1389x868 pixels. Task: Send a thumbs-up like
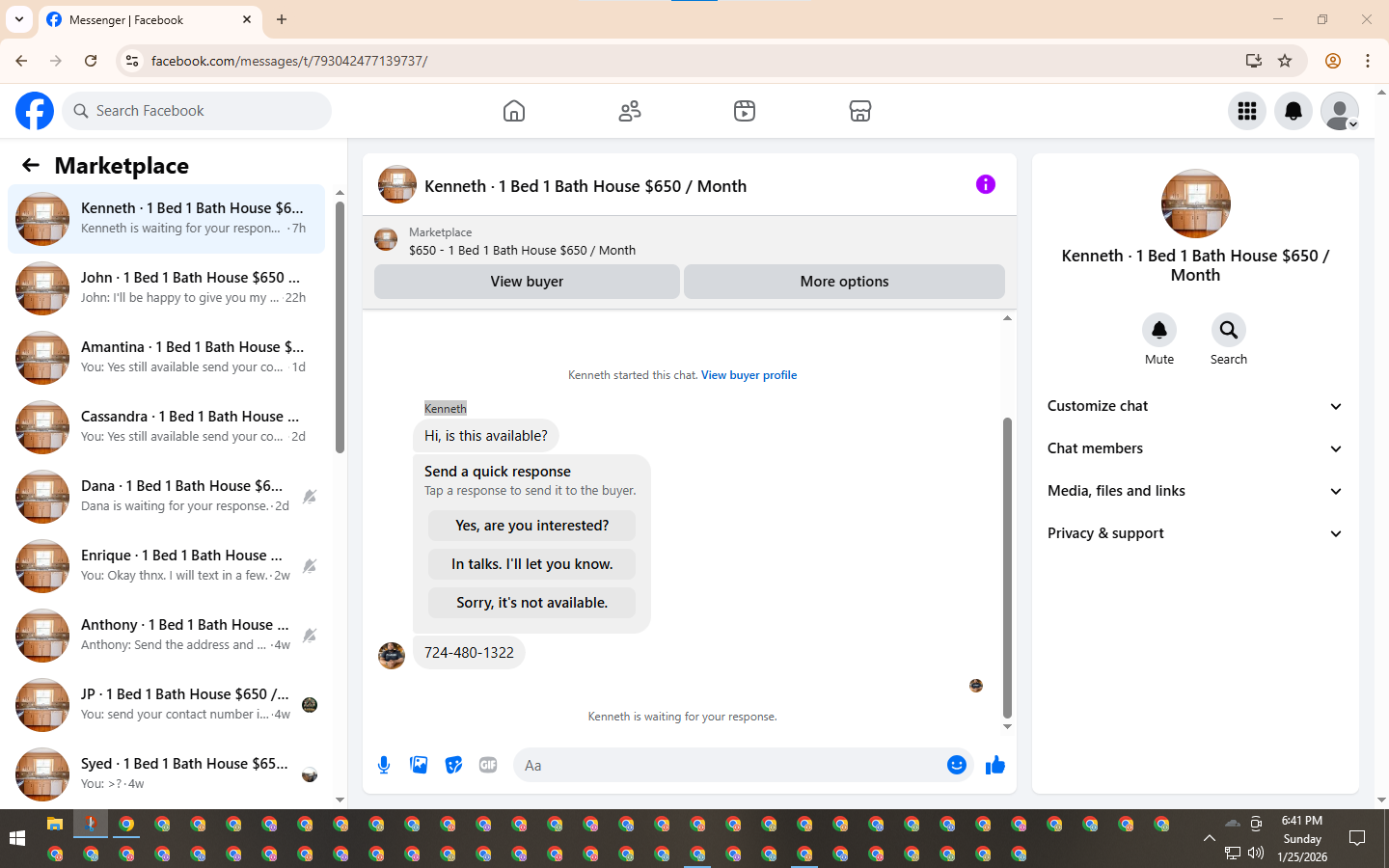click(x=995, y=765)
